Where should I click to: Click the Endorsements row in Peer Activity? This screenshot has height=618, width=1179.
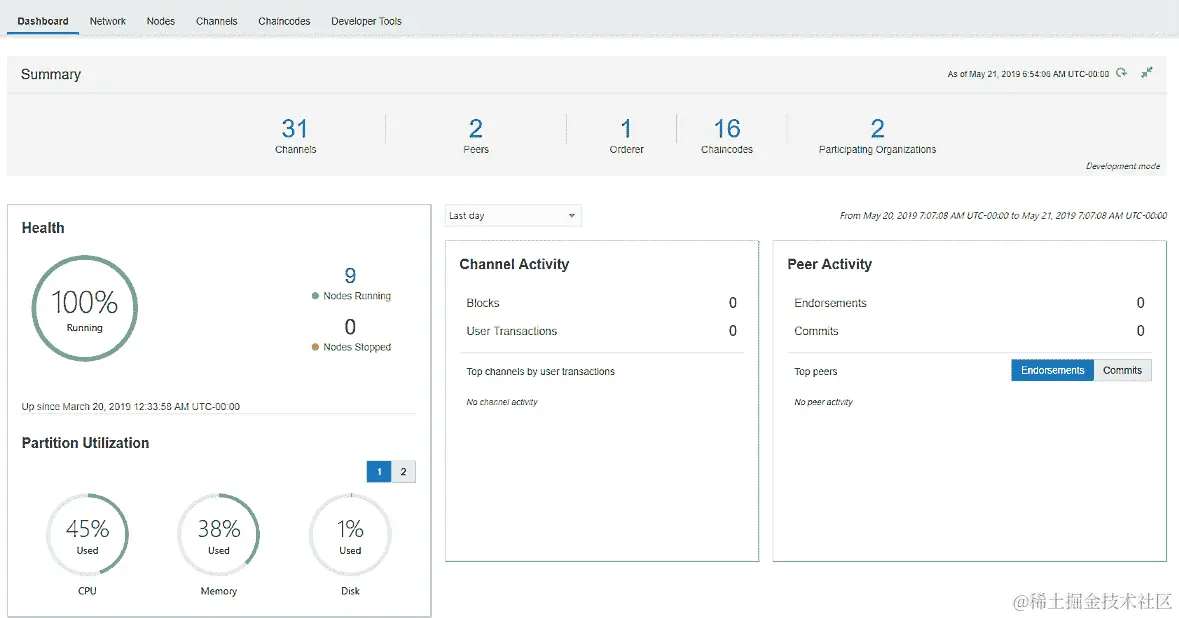point(969,303)
